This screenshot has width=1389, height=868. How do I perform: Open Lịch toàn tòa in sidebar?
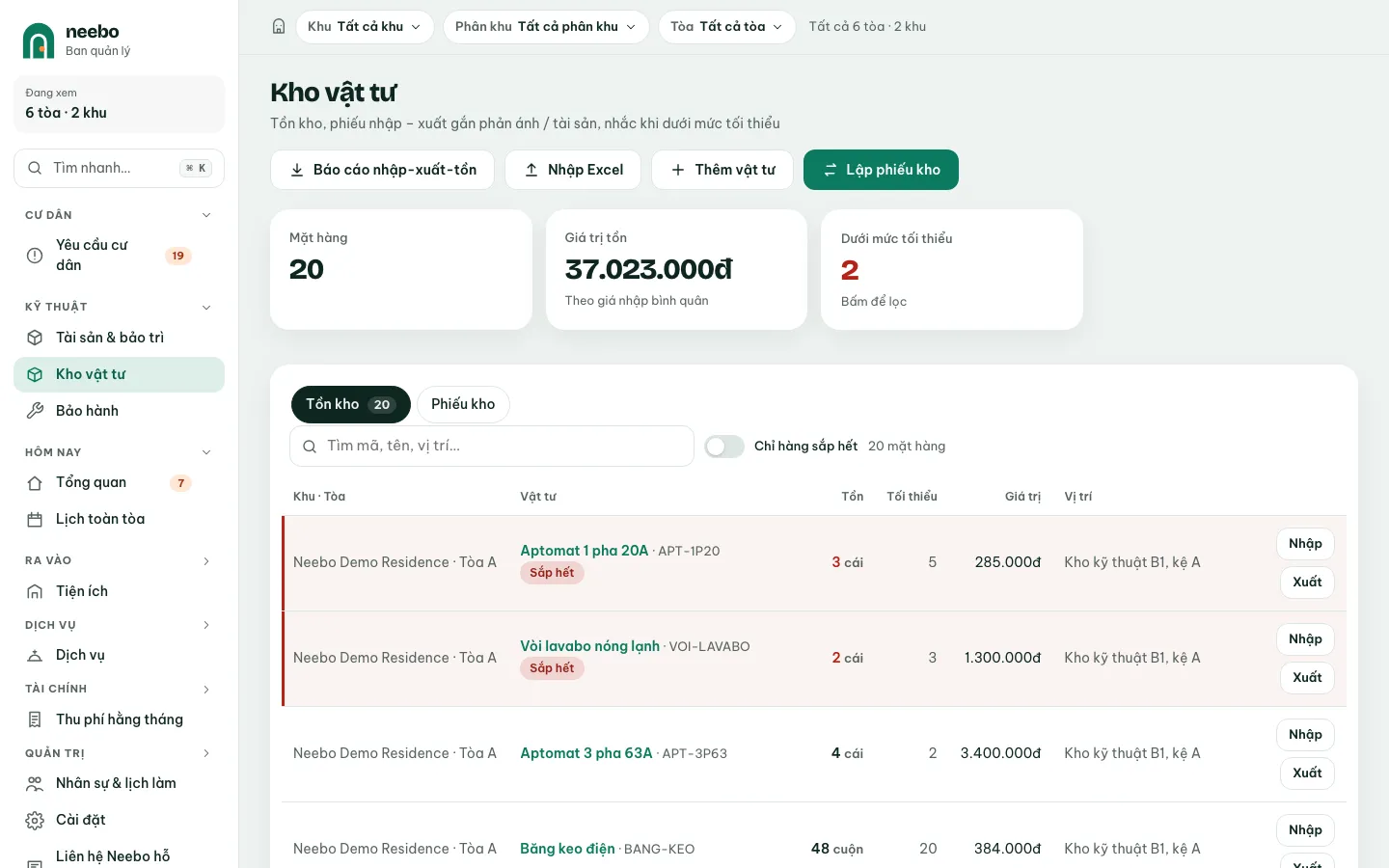119,519
